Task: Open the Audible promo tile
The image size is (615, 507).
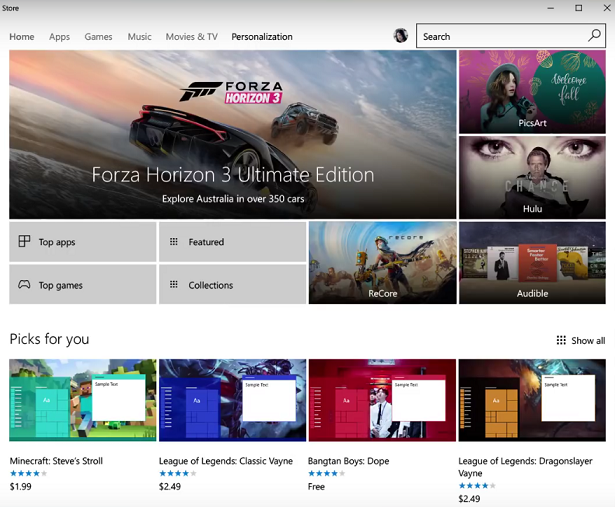Action: (x=532, y=263)
